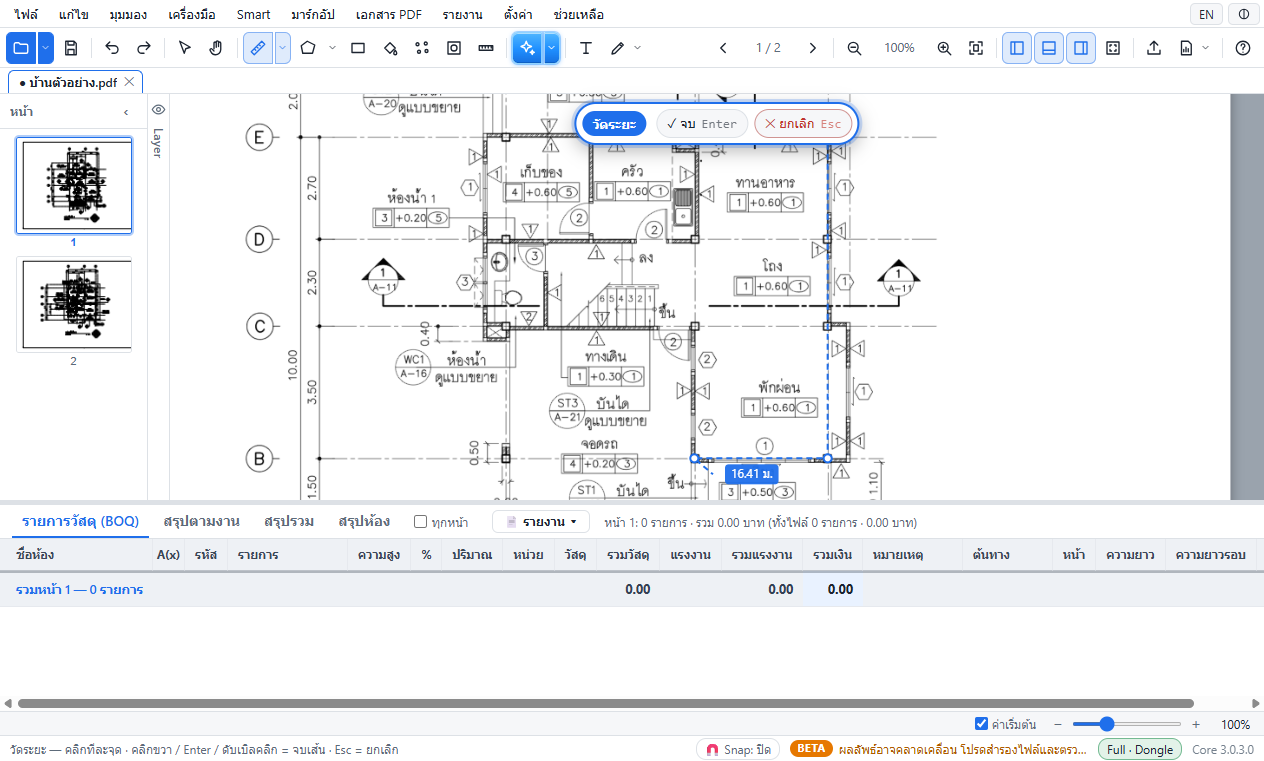Image resolution: width=1264 pixels, height=761 pixels.
Task: Select the ruler distance measure tool
Action: (258, 48)
